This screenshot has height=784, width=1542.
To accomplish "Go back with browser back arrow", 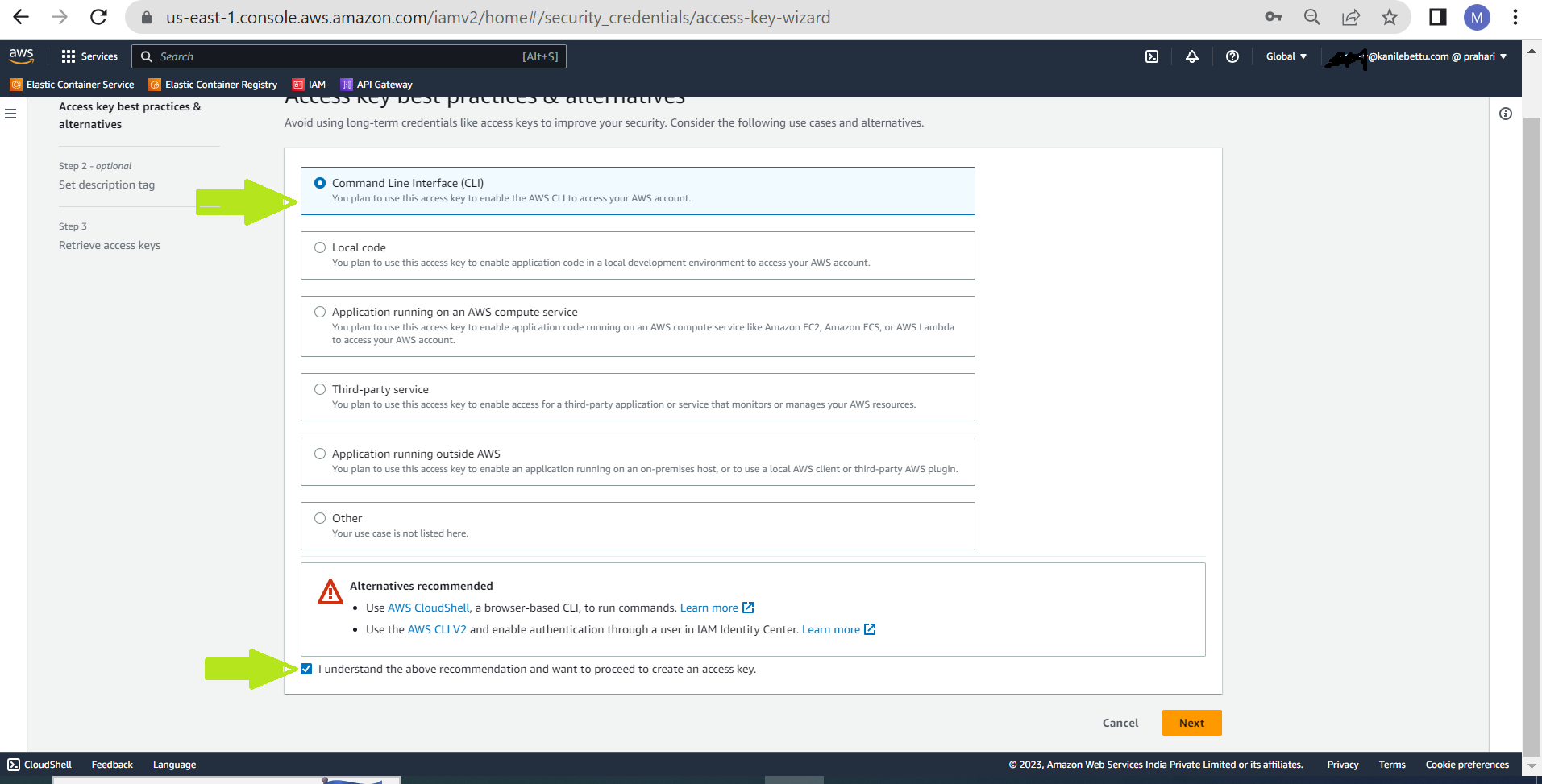I will point(21,17).
